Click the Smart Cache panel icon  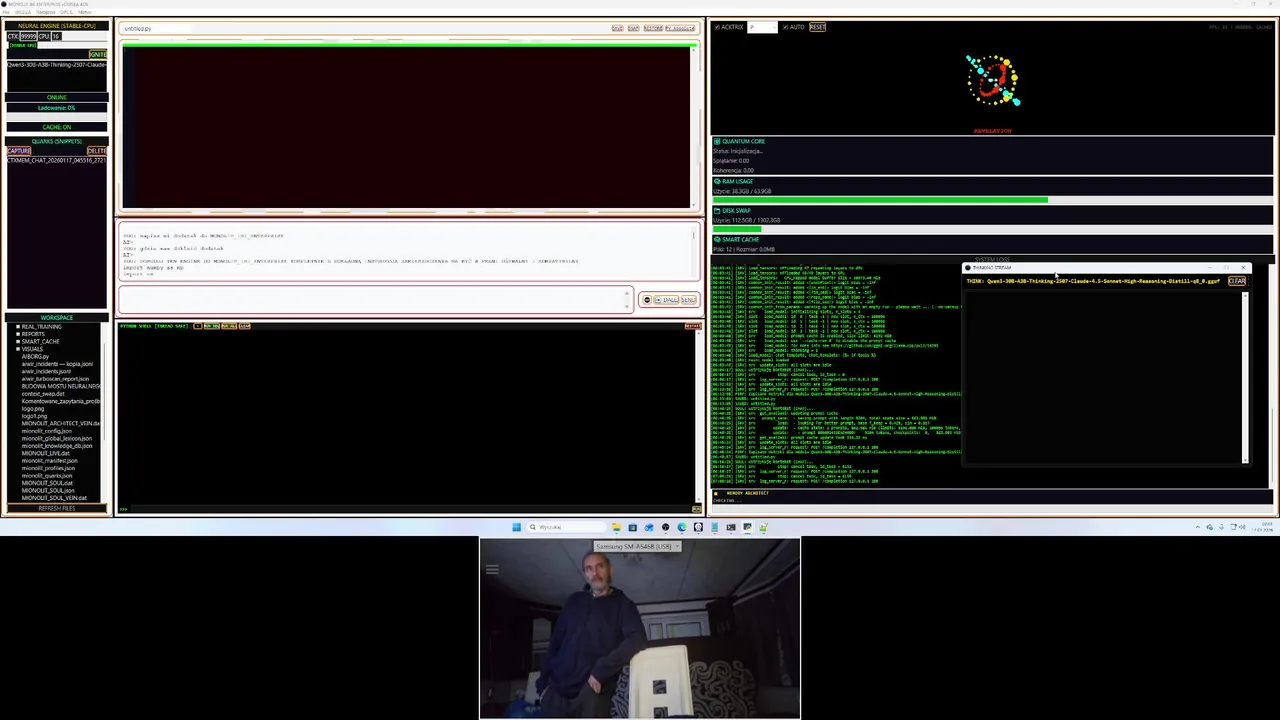tap(717, 240)
